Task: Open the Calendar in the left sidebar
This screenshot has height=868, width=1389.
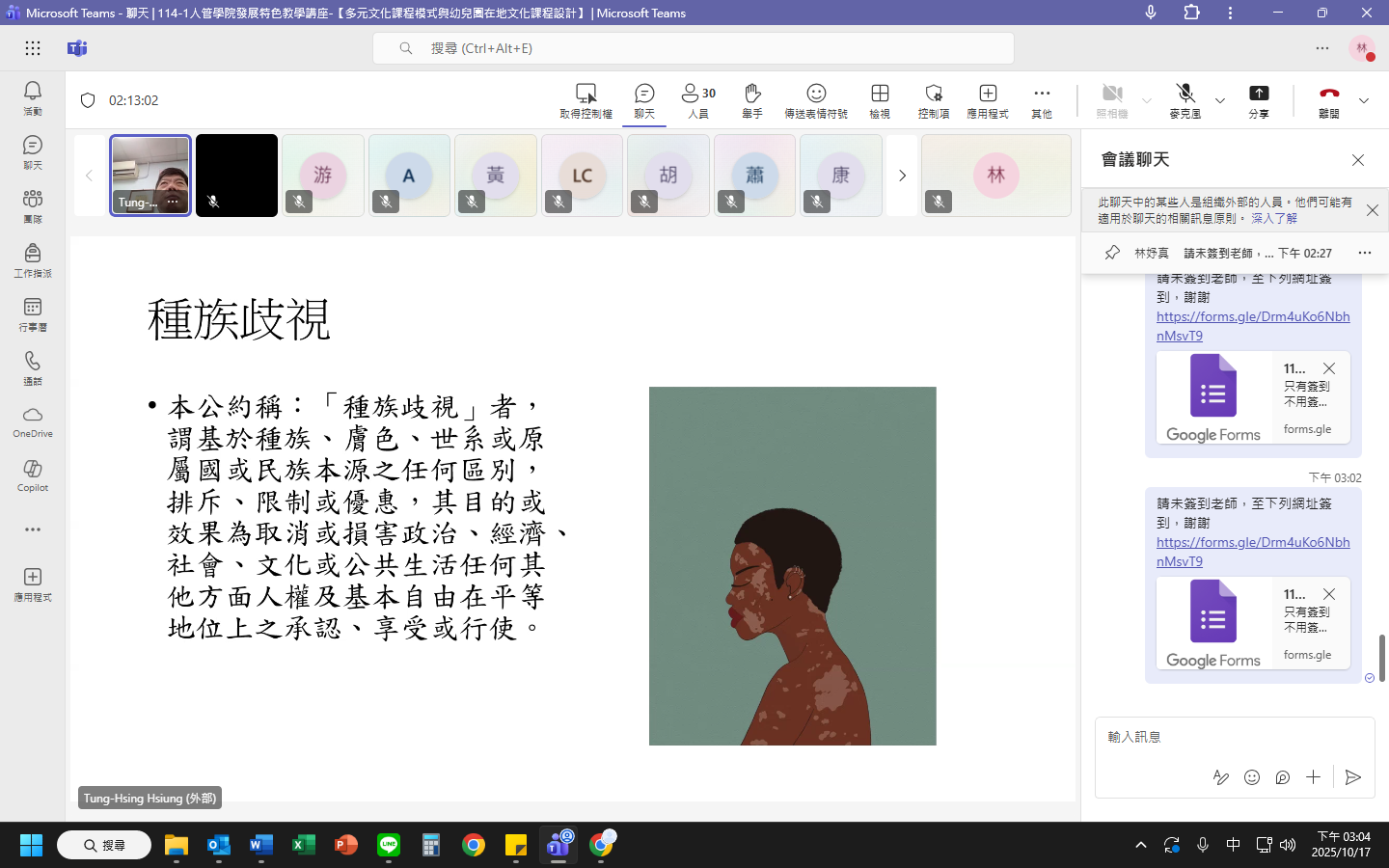Action: [x=33, y=313]
